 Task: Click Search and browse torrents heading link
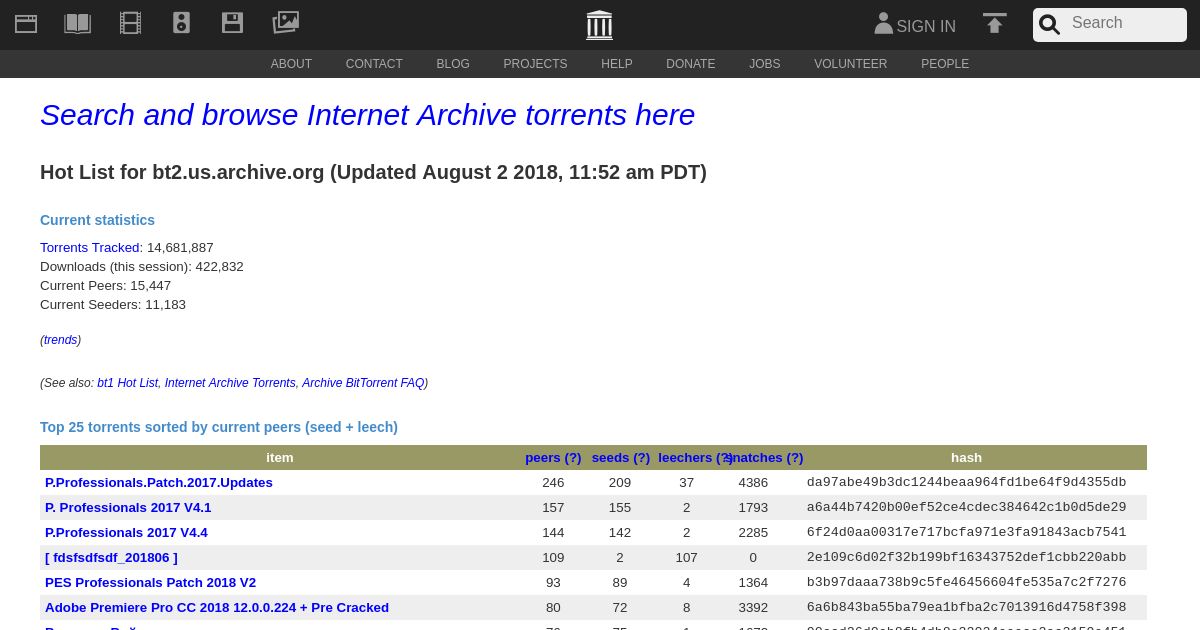367,115
